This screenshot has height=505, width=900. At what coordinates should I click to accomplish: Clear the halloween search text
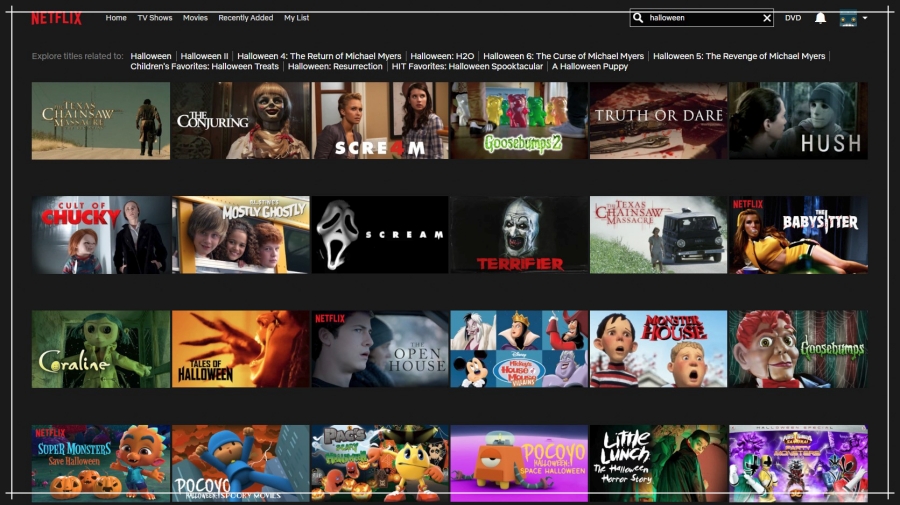(x=767, y=18)
